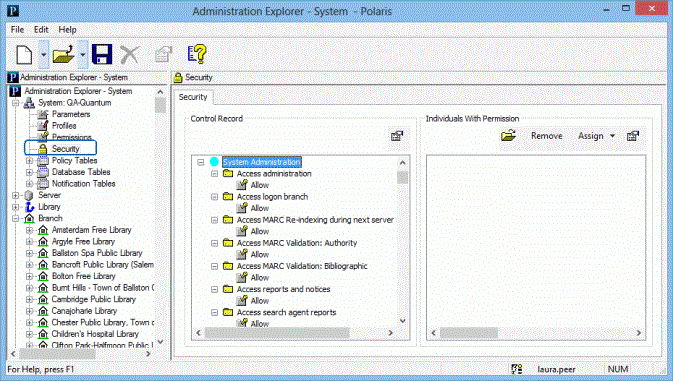Image resolution: width=673 pixels, height=381 pixels.
Task: Select Argyle Free Library
Action: coord(83,242)
